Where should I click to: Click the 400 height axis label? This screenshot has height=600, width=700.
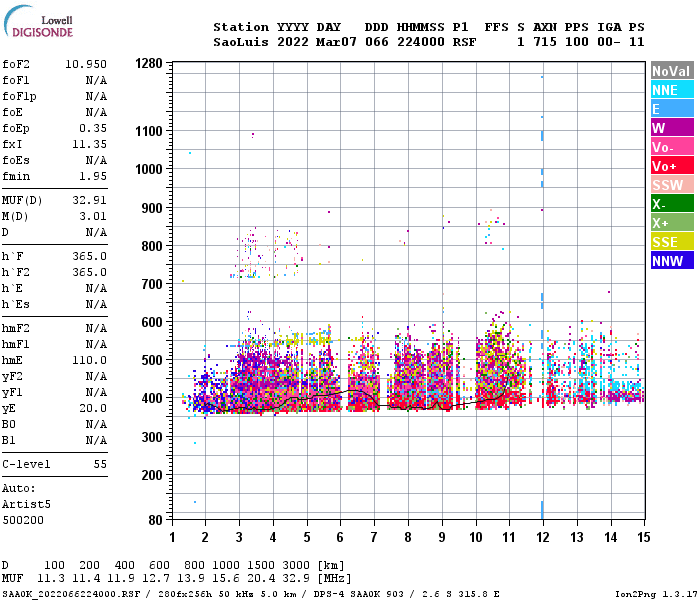pyautogui.click(x=152, y=398)
